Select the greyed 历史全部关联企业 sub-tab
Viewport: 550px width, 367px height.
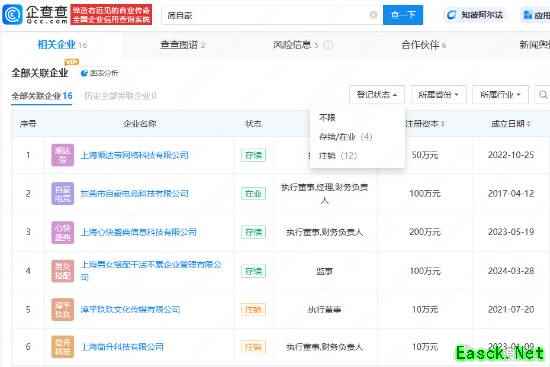[x=121, y=95]
